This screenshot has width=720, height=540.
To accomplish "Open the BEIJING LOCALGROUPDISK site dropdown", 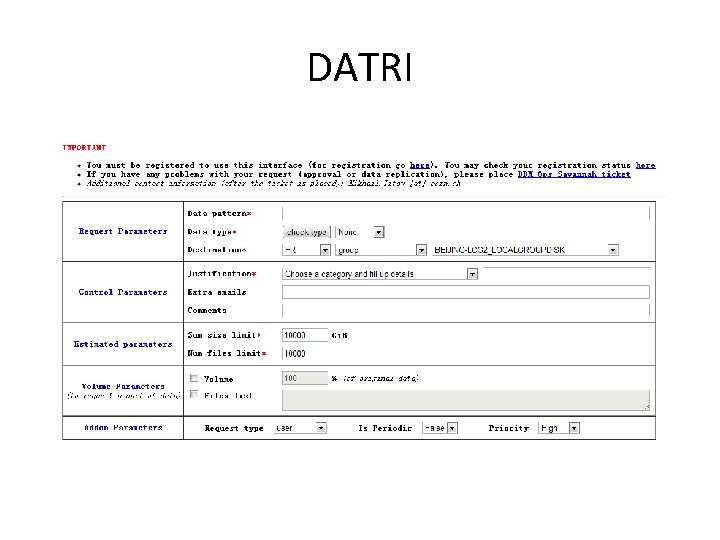I will click(x=525, y=250).
